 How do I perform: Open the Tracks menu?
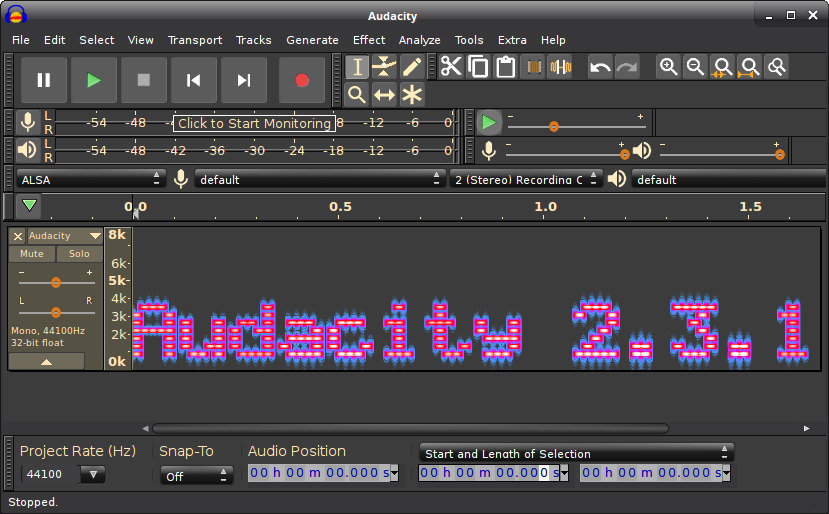tap(254, 40)
